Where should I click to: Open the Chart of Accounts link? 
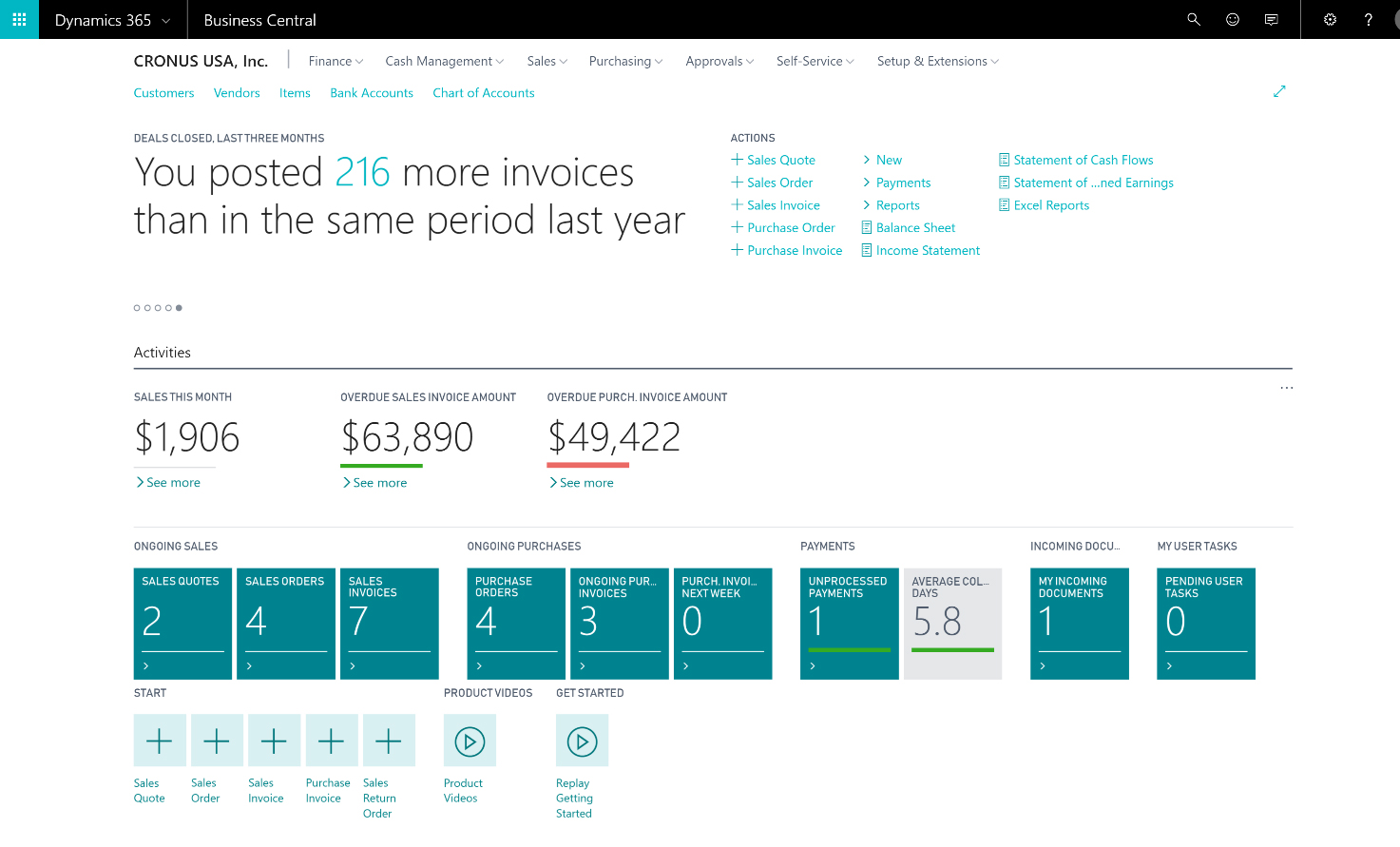coord(483,93)
